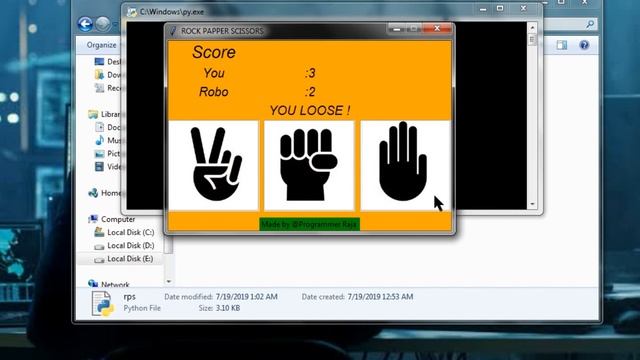Click the console scrollbar up arrow

[532, 28]
